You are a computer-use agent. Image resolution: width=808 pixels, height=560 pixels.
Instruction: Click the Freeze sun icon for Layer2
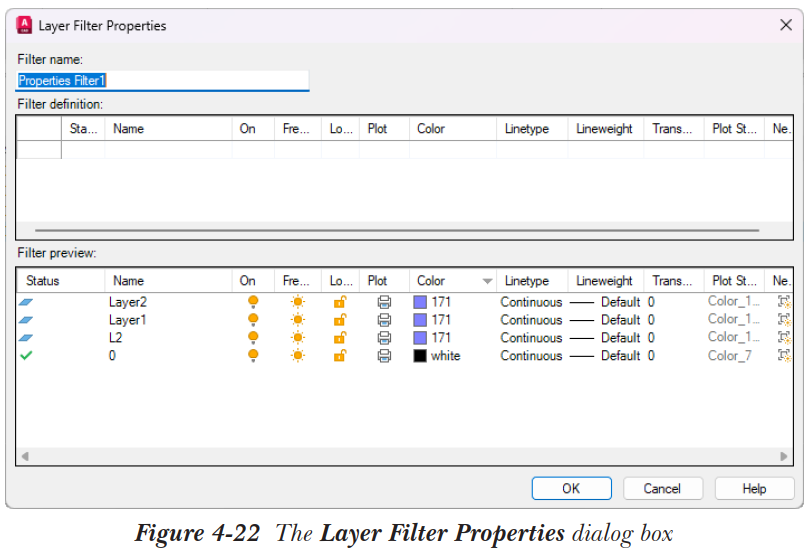coord(298,302)
